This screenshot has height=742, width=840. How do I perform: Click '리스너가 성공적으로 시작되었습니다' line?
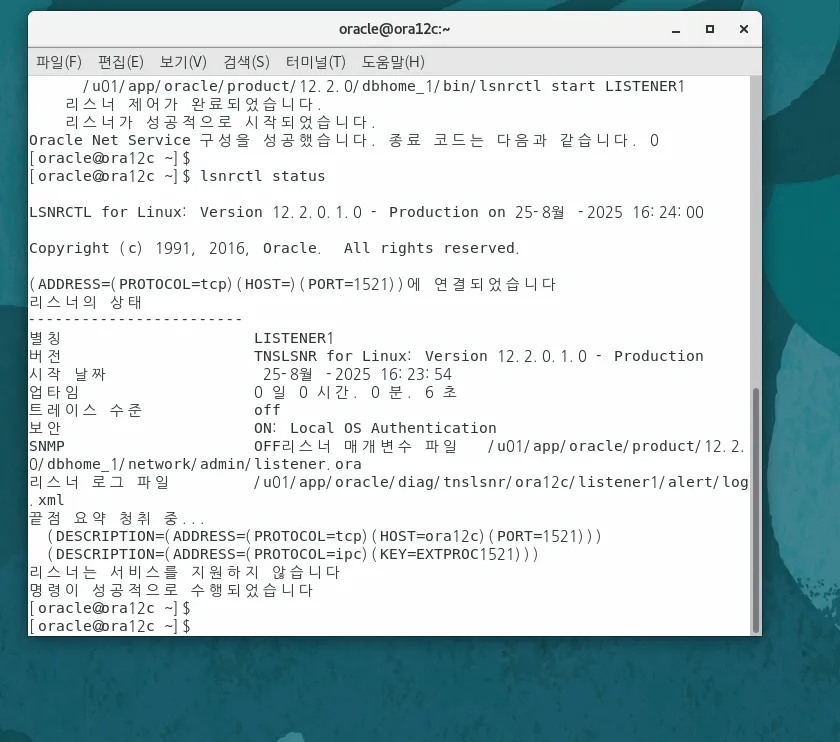[x=220, y=122]
